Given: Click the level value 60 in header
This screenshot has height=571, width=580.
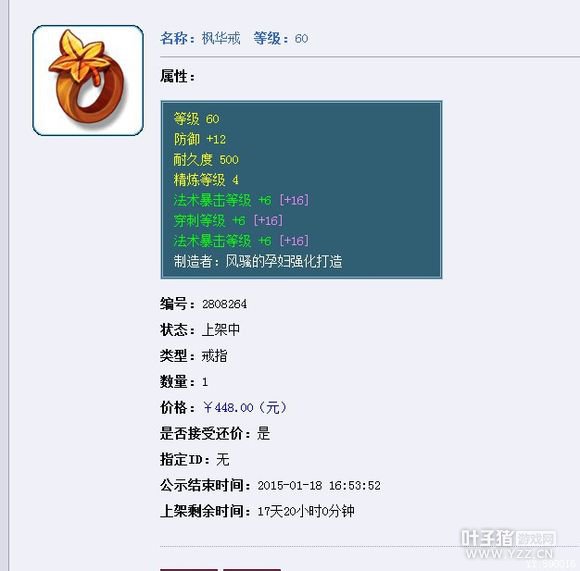Looking at the screenshot, I should [x=301, y=38].
